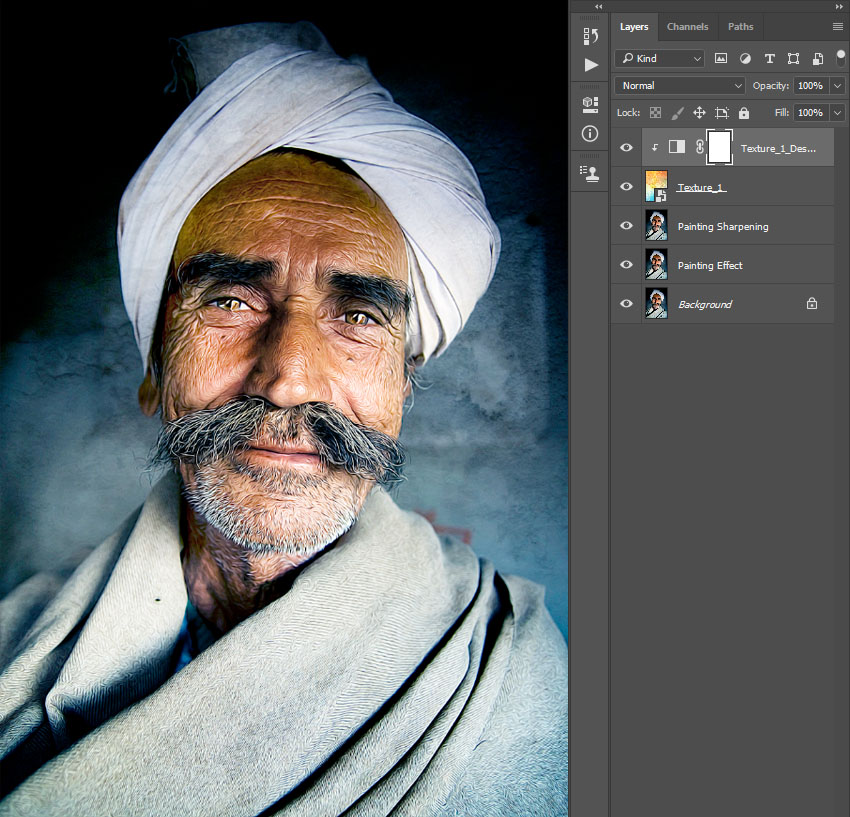The width and height of the screenshot is (850, 817).
Task: Open the Layers panel flyout menu
Action: coord(837,27)
